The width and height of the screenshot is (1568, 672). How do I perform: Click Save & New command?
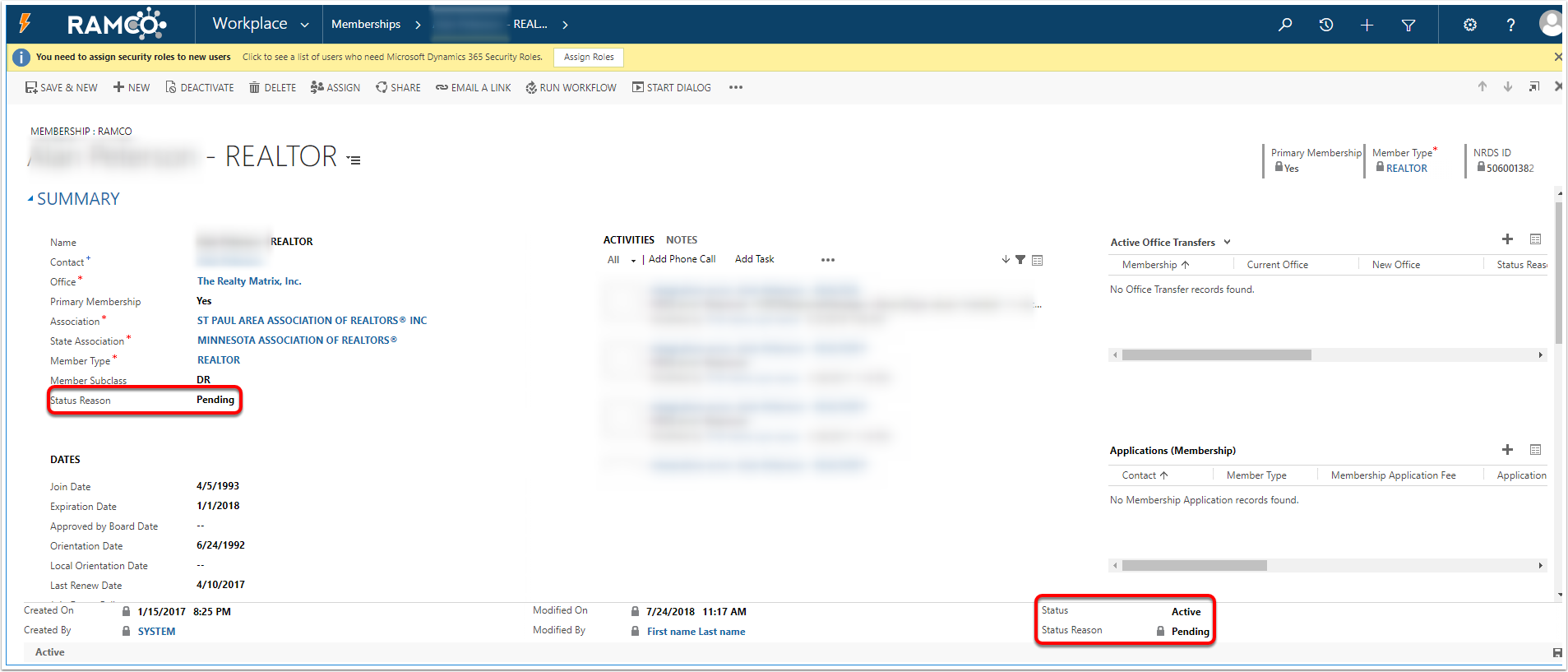pyautogui.click(x=61, y=87)
